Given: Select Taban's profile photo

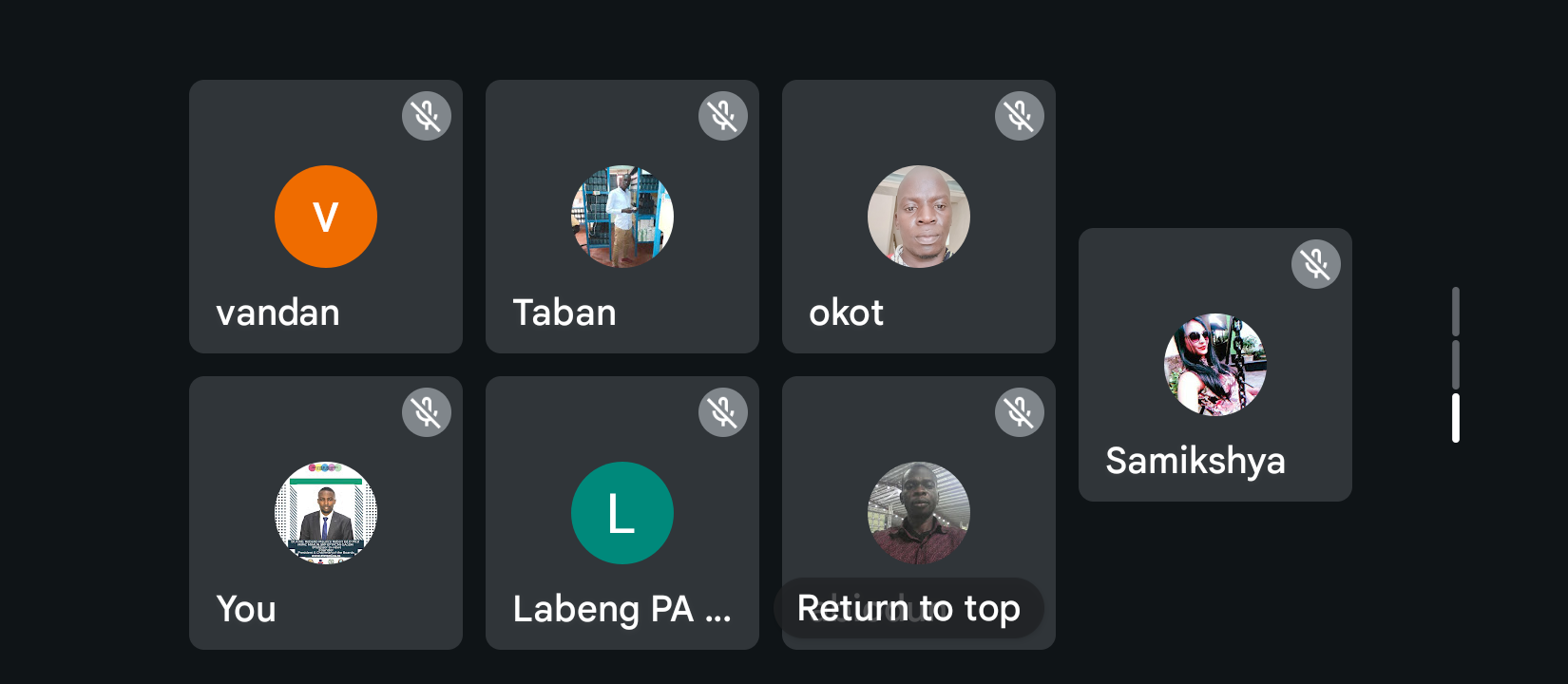Looking at the screenshot, I should pos(622,217).
